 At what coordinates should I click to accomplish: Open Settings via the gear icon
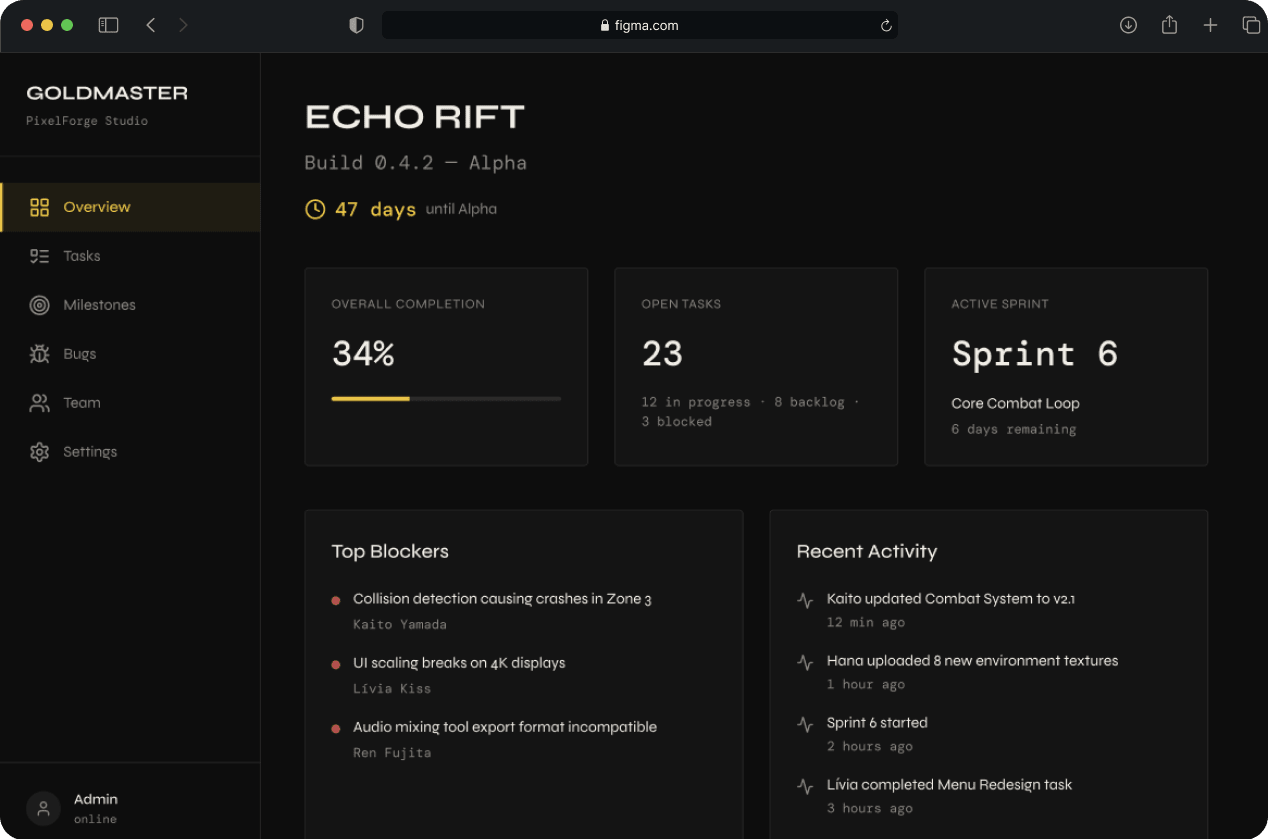click(39, 451)
